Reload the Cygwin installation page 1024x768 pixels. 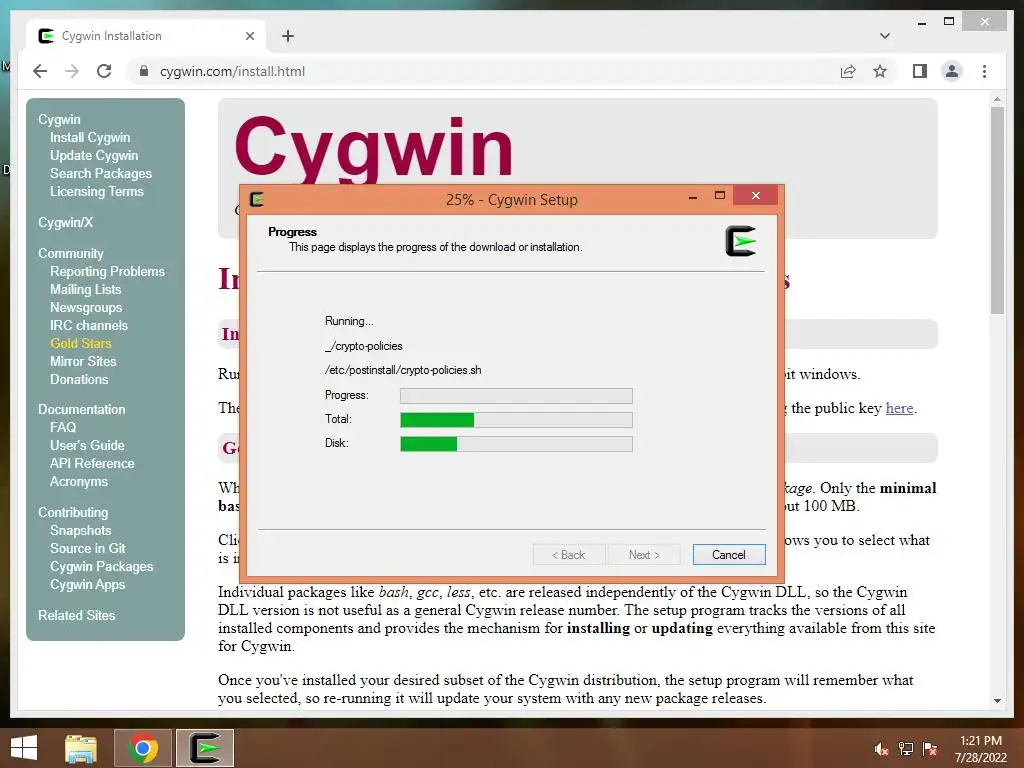(x=104, y=71)
